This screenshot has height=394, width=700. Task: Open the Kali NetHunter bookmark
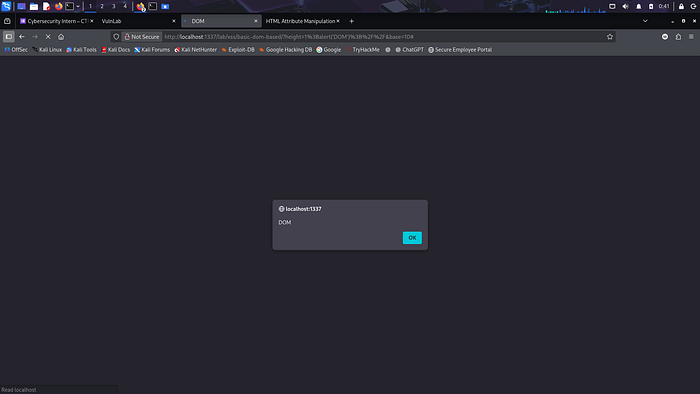pos(196,50)
